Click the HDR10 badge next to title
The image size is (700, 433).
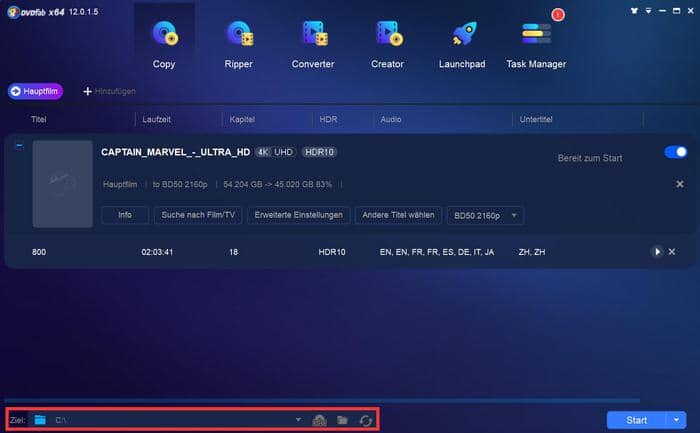[319, 152]
